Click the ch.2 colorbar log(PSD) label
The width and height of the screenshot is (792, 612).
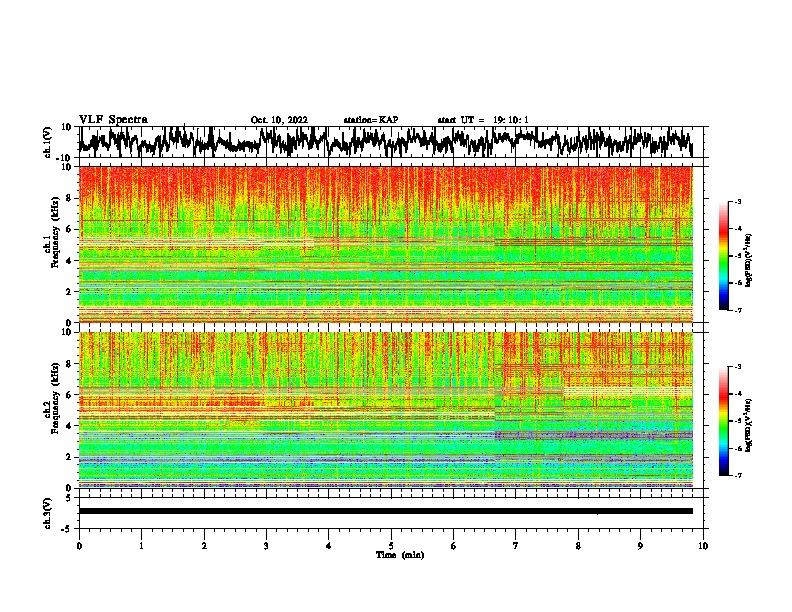tap(749, 425)
